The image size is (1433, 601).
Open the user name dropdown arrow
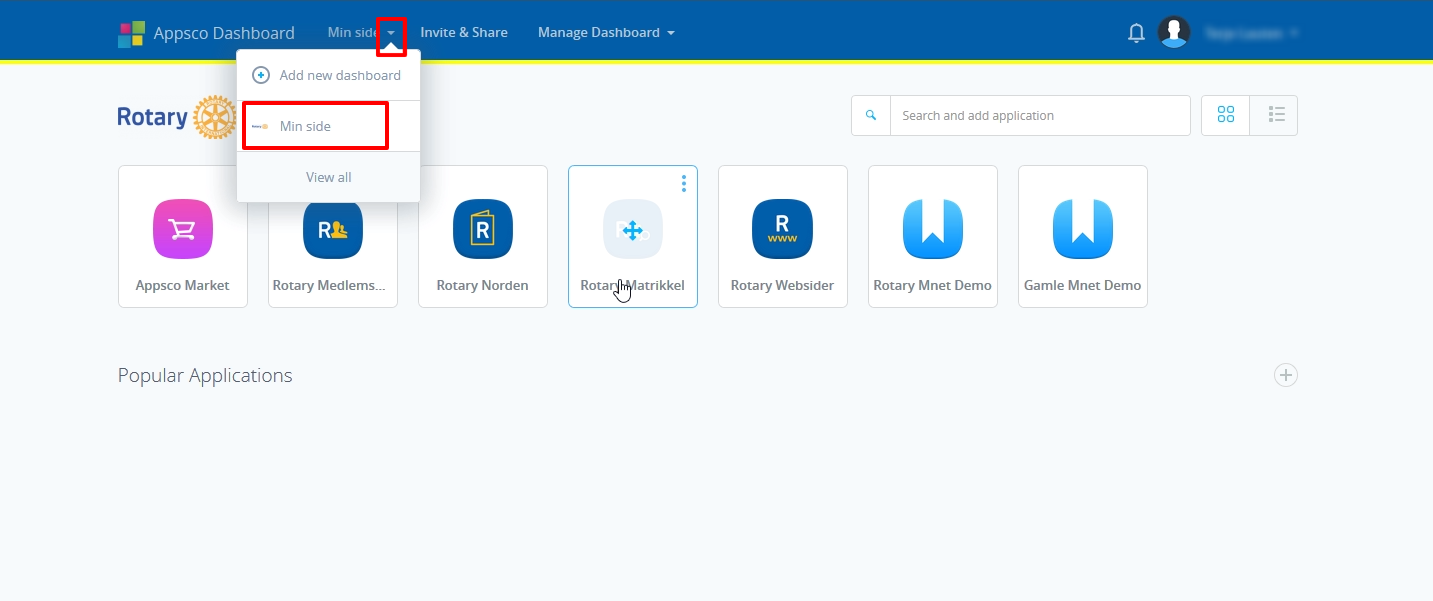1293,33
